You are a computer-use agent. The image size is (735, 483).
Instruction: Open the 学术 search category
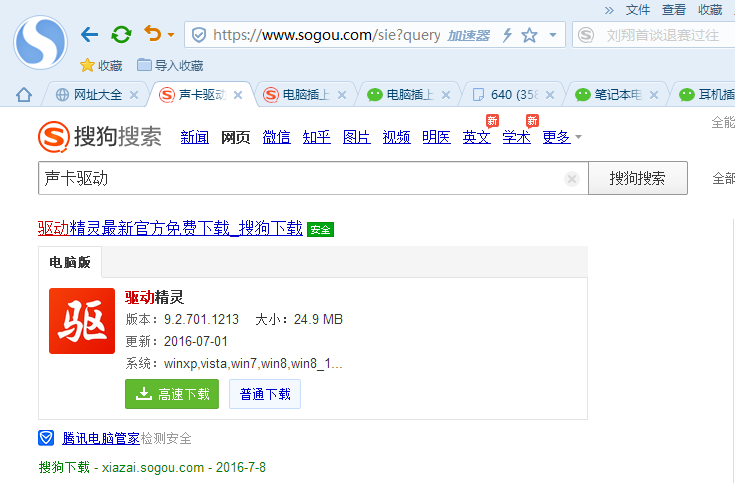[x=517, y=137]
